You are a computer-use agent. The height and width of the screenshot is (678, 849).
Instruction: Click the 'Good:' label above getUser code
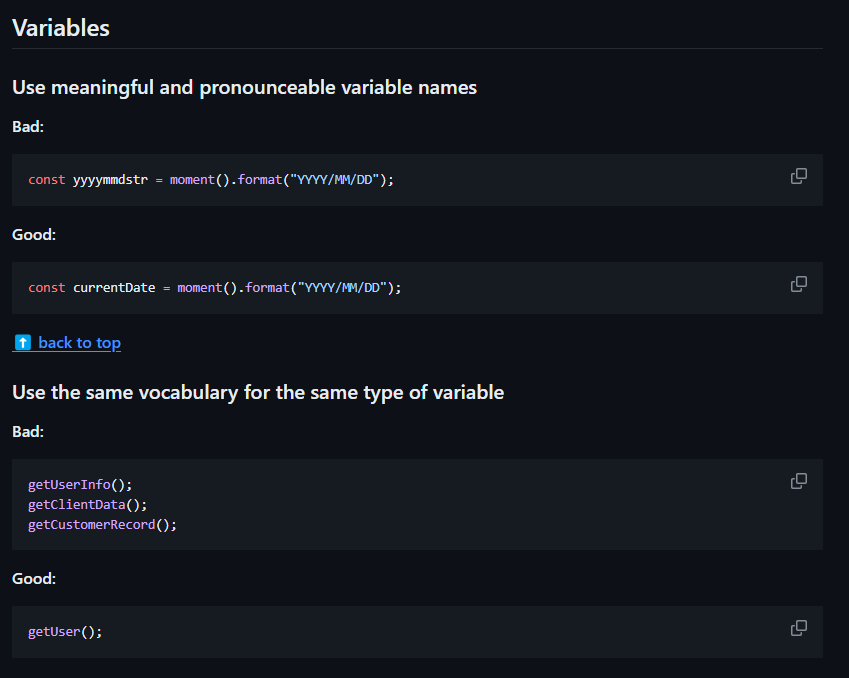pos(34,579)
